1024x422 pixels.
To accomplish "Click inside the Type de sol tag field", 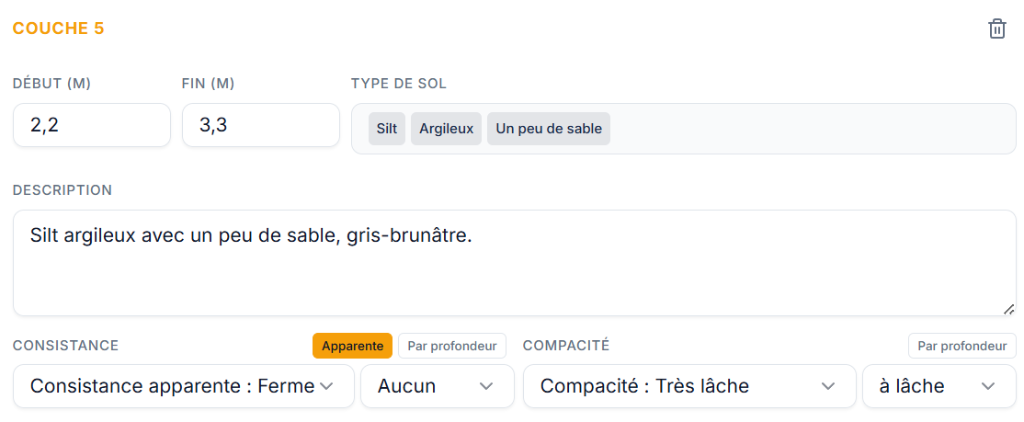I will pos(814,129).
